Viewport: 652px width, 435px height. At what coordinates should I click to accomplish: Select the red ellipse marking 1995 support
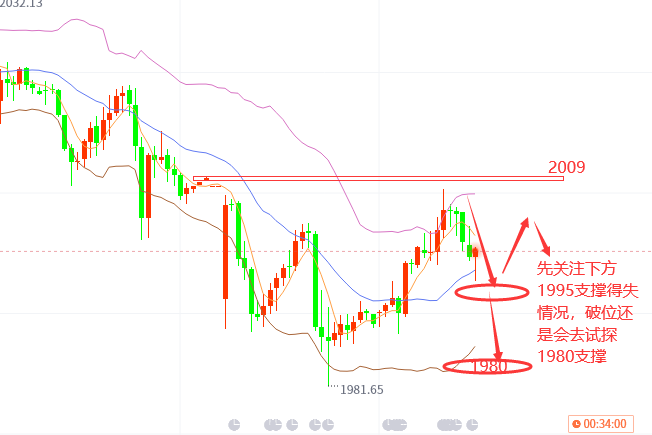[491, 292]
